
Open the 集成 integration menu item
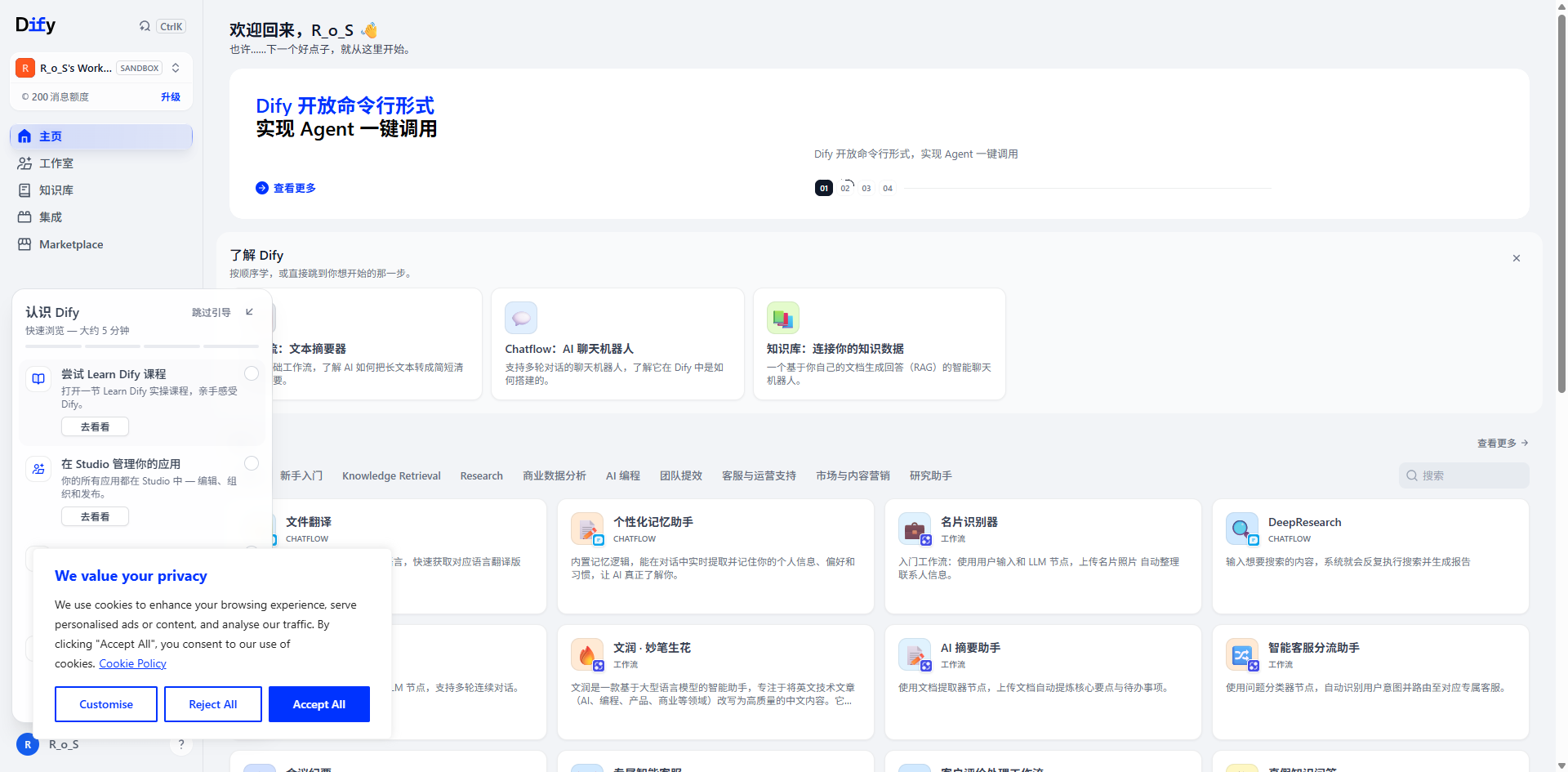101,217
